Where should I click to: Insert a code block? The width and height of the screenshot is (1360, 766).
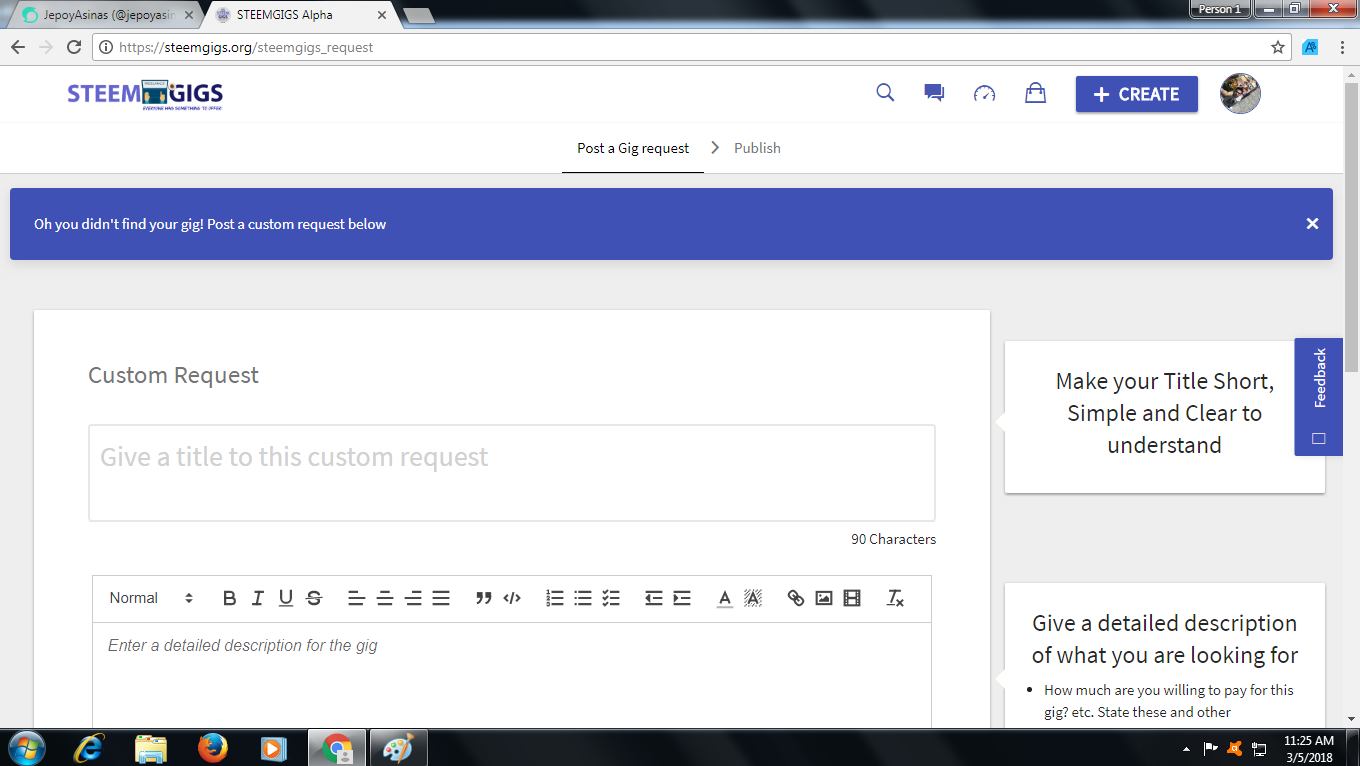[512, 598]
